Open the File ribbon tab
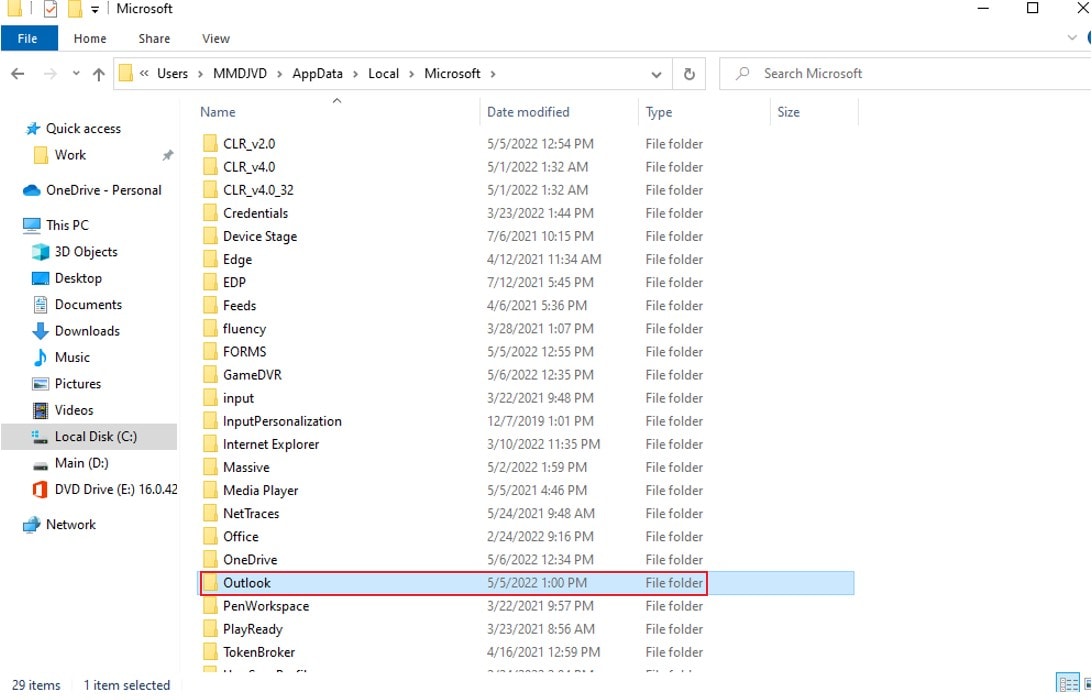The height and width of the screenshot is (700, 1092). point(29,38)
